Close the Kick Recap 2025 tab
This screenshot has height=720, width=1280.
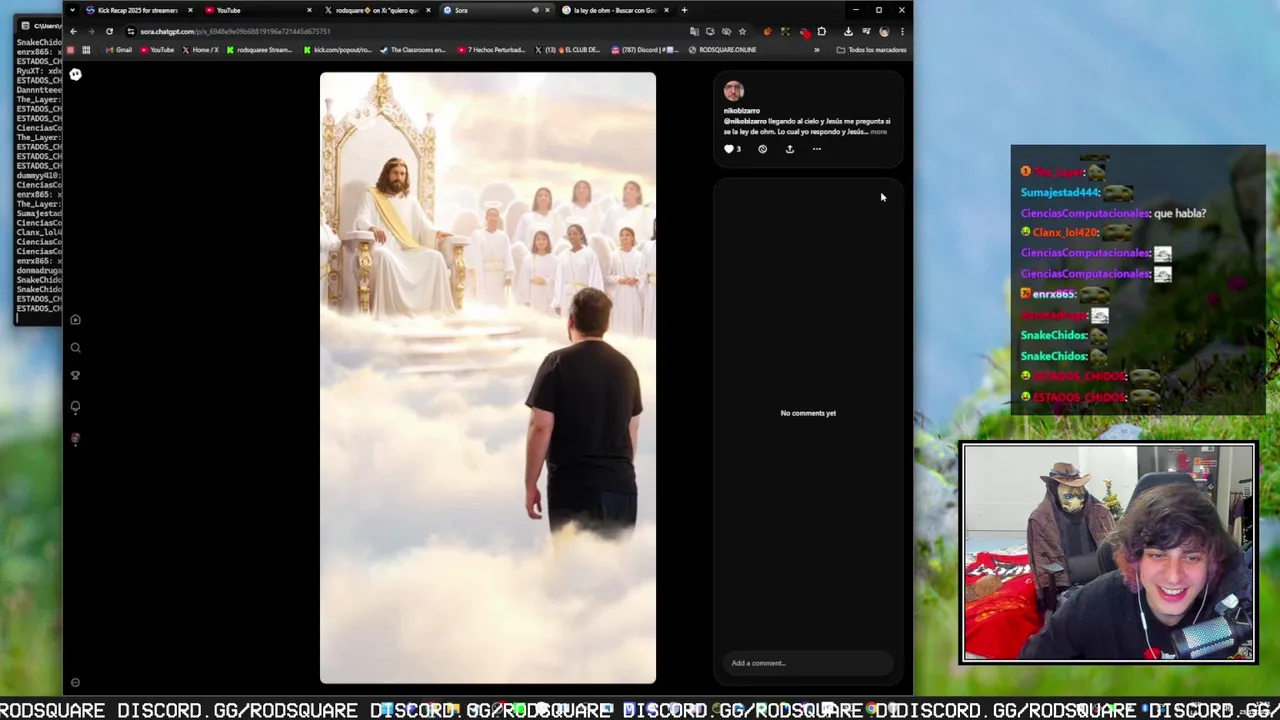pyautogui.click(x=190, y=10)
